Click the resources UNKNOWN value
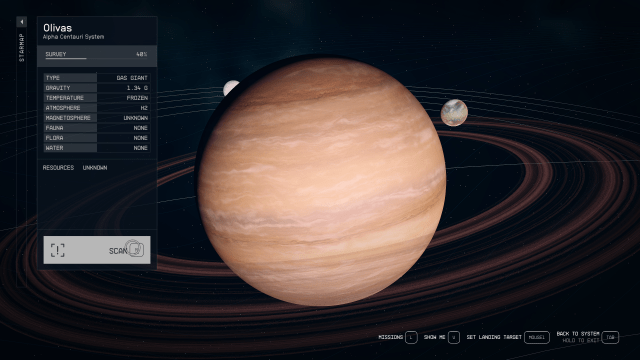The image size is (640, 360). (x=95, y=168)
